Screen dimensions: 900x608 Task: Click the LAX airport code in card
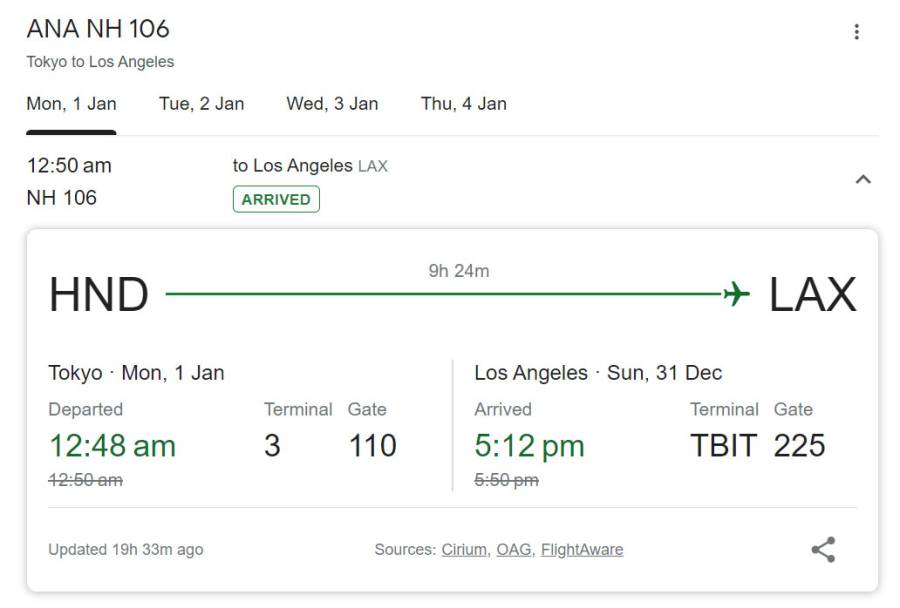pyautogui.click(x=812, y=295)
